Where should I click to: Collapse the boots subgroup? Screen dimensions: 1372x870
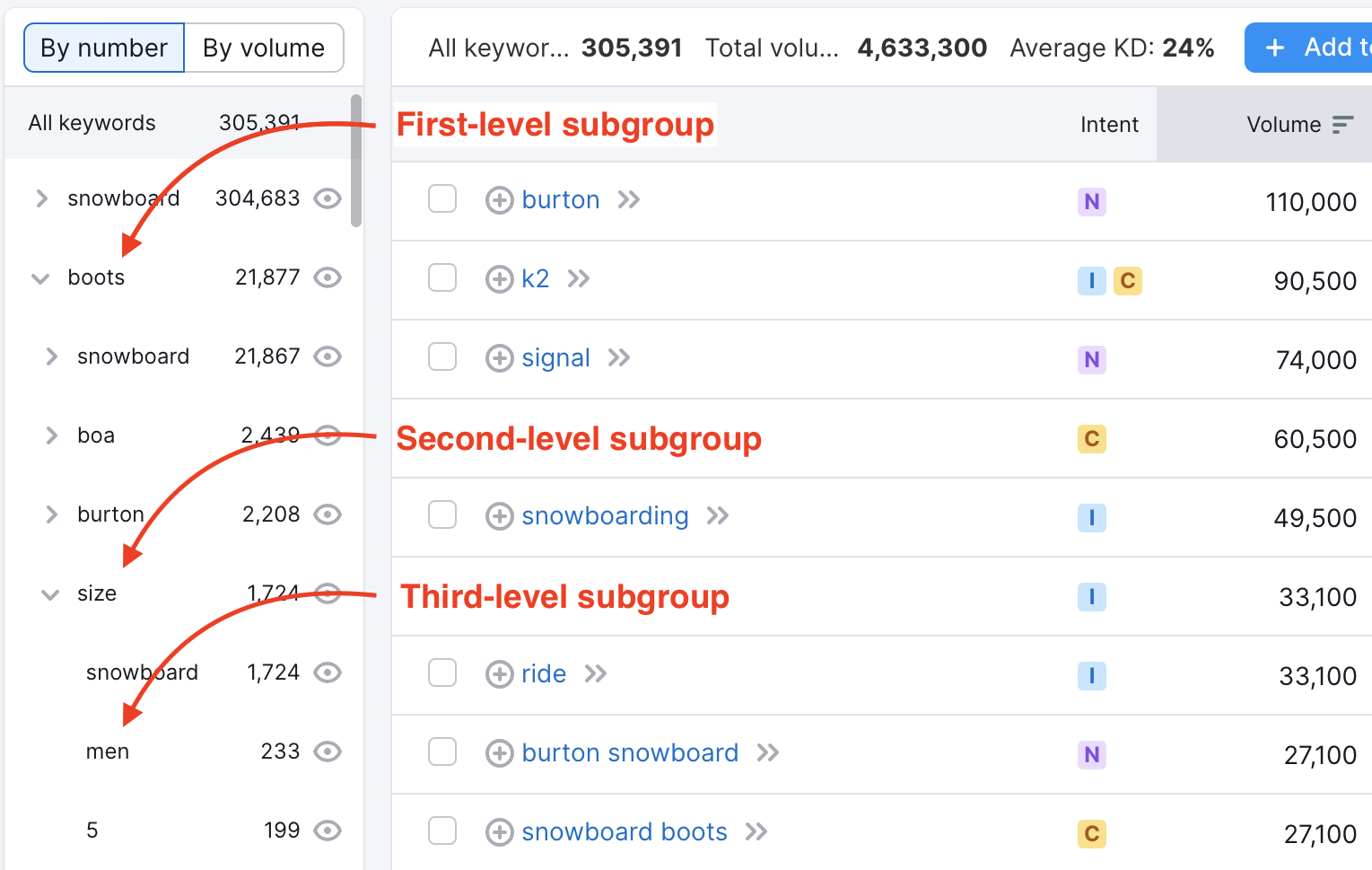(39, 278)
